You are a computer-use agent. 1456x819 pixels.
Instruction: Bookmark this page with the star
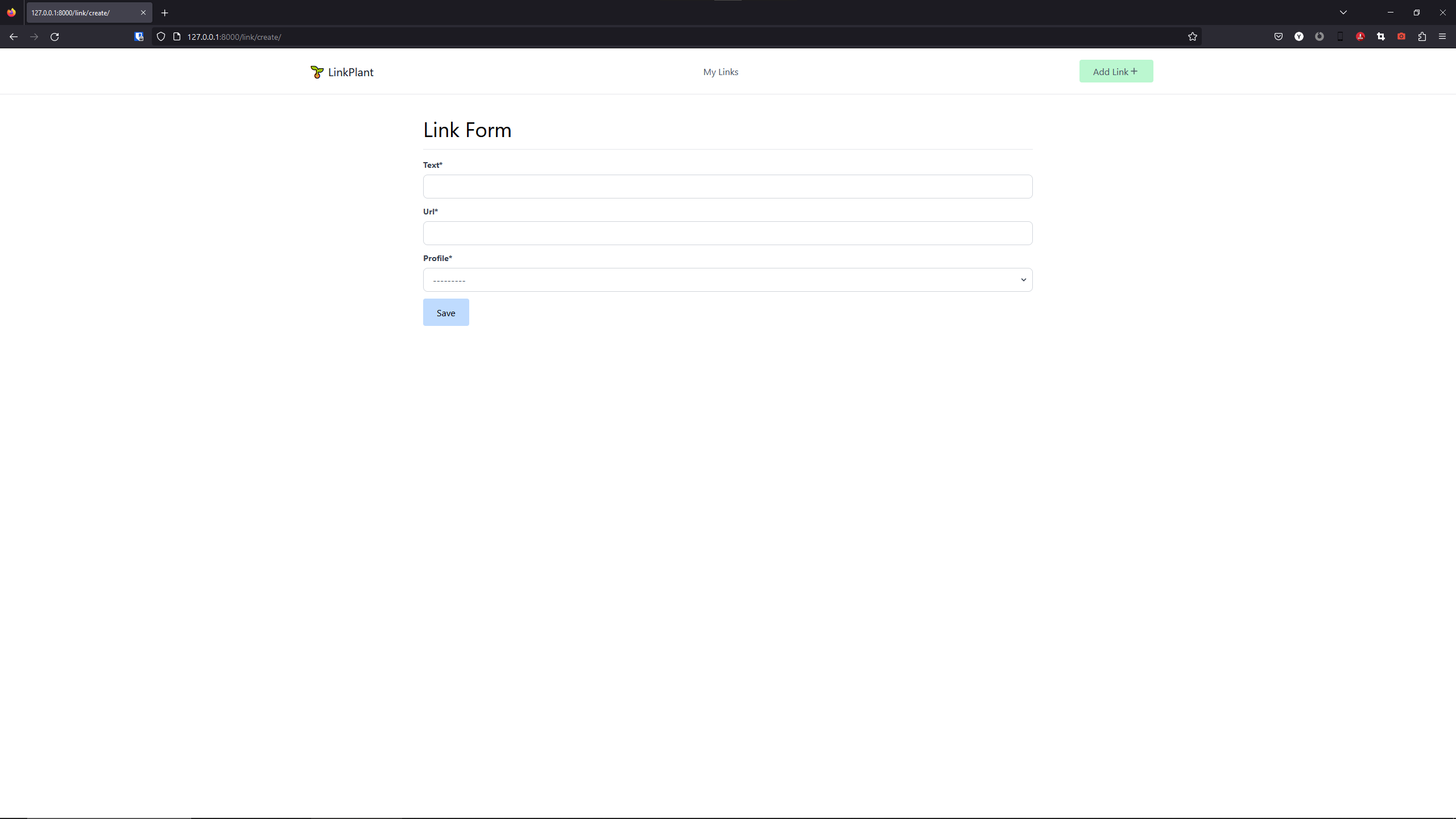click(x=1193, y=37)
